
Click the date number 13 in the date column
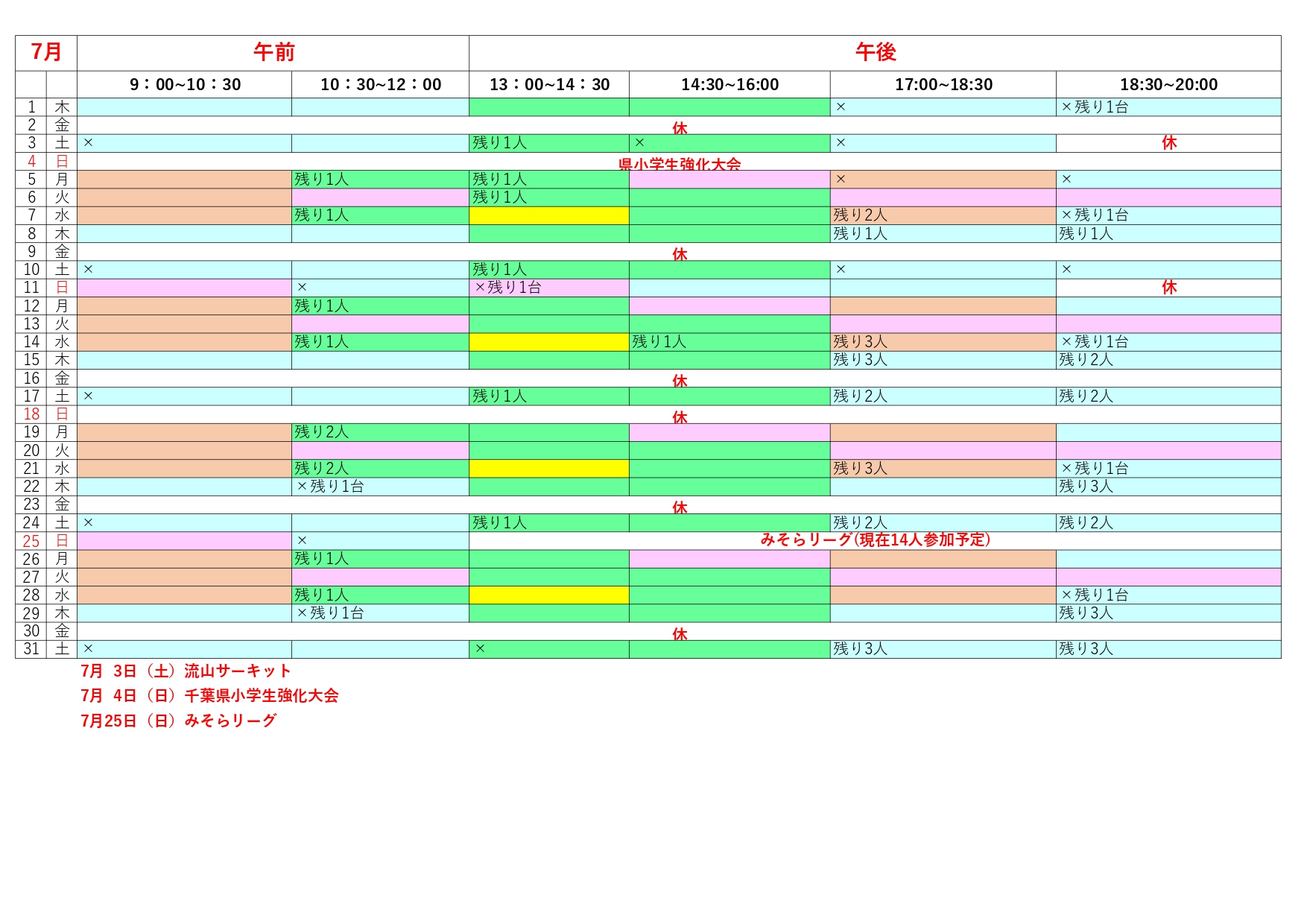coord(31,324)
